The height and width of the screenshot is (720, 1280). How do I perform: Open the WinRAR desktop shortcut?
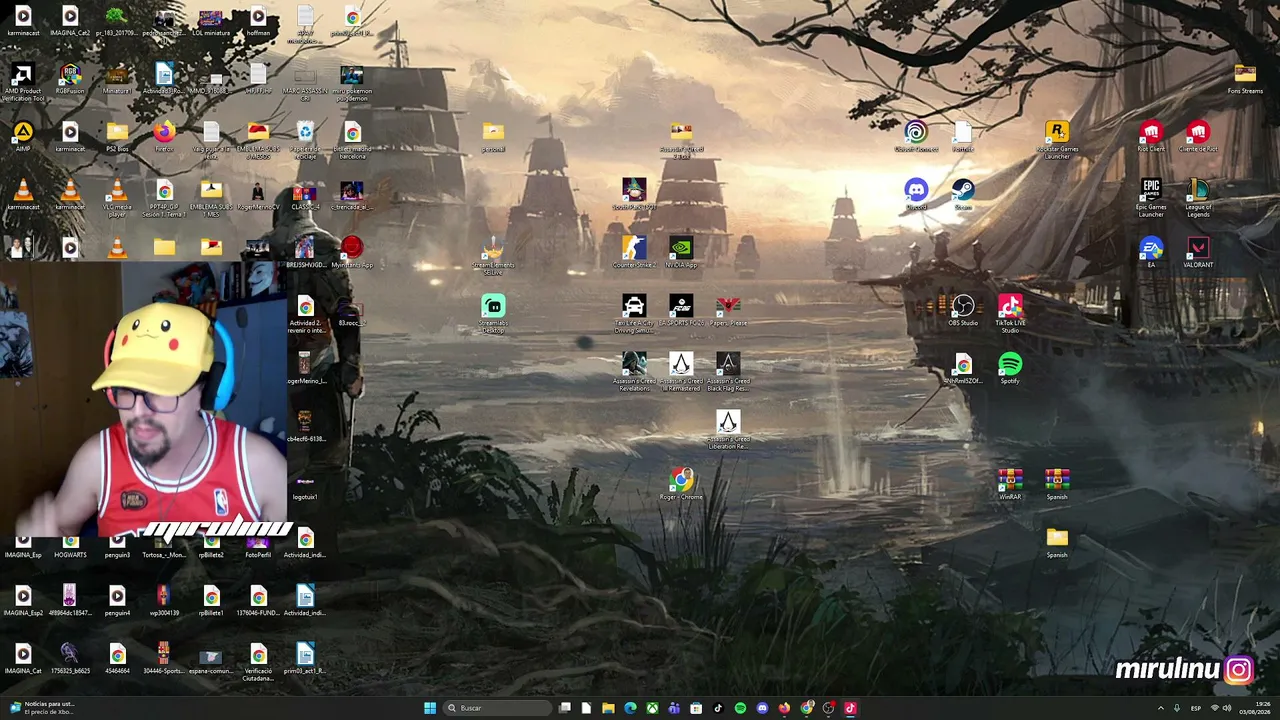click(x=1010, y=486)
